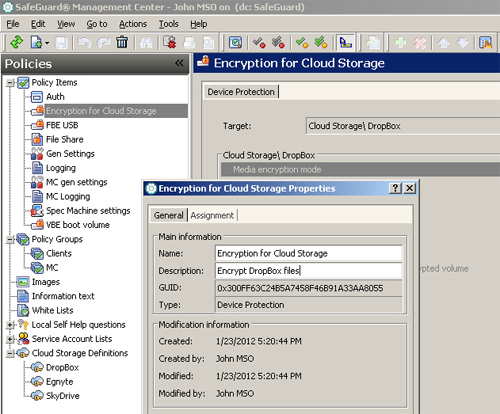Image resolution: width=500 pixels, height=414 pixels.
Task: Click the last toolbar layout icon
Action: 485,43
